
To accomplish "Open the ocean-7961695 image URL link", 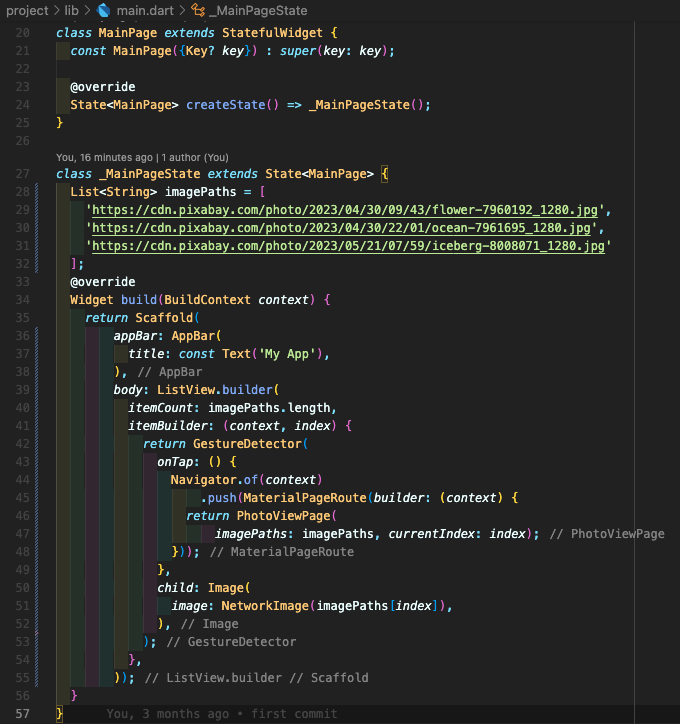I will [341, 228].
